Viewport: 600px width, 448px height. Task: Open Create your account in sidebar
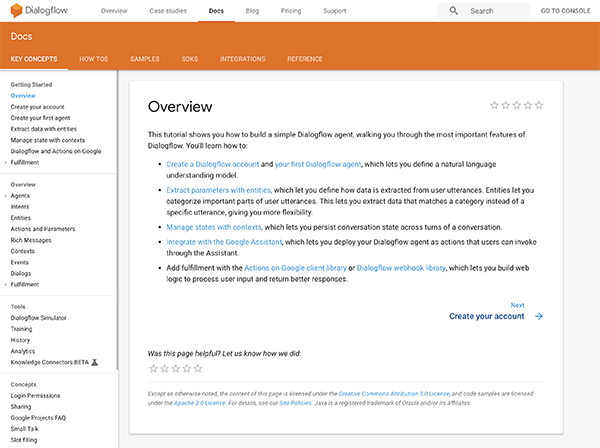tap(38, 107)
